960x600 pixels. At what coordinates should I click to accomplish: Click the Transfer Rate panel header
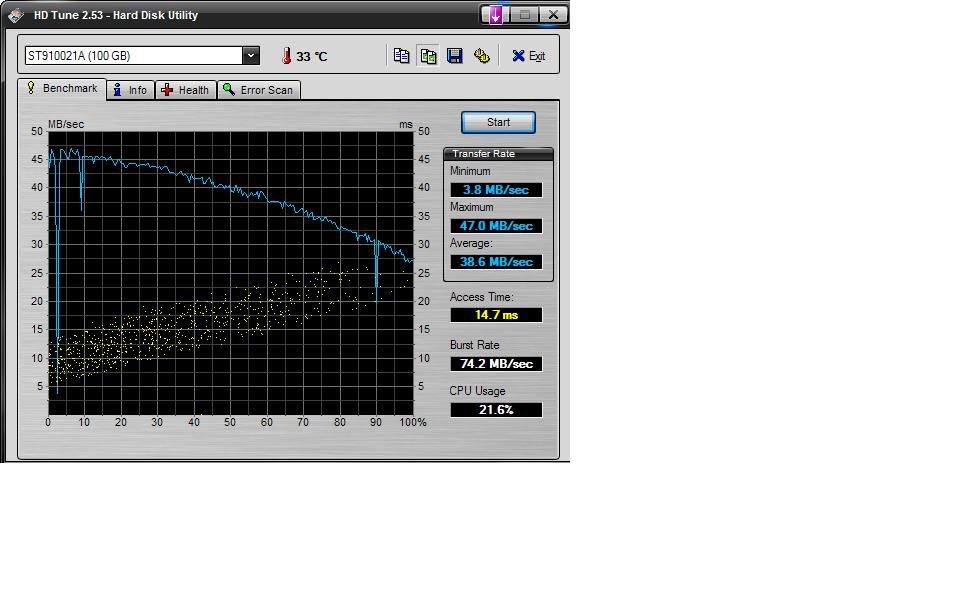pos(498,154)
